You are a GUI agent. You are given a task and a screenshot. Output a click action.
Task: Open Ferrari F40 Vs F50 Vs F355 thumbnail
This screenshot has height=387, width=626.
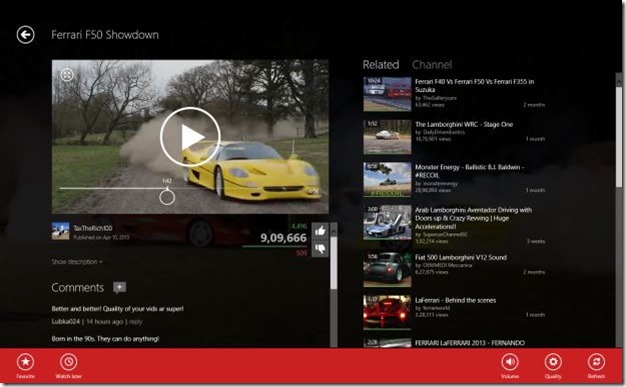(x=387, y=94)
